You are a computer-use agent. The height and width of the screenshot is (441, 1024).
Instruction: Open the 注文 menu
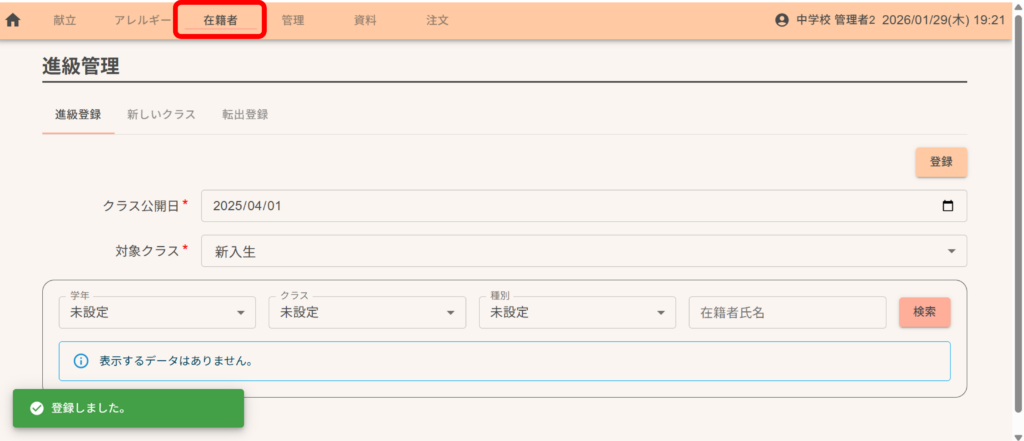click(x=437, y=20)
